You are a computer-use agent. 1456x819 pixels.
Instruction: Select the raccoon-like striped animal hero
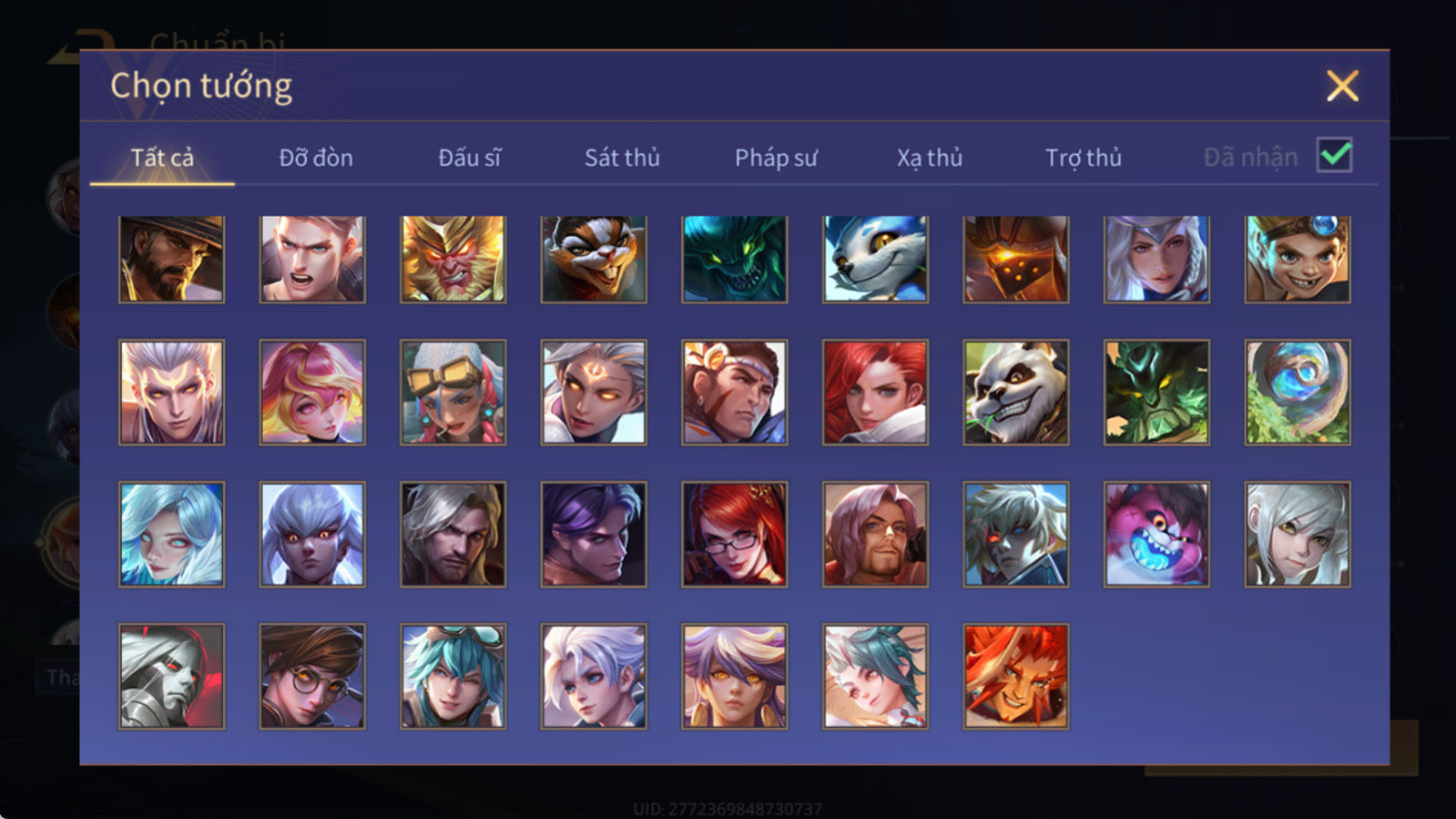[x=594, y=259]
